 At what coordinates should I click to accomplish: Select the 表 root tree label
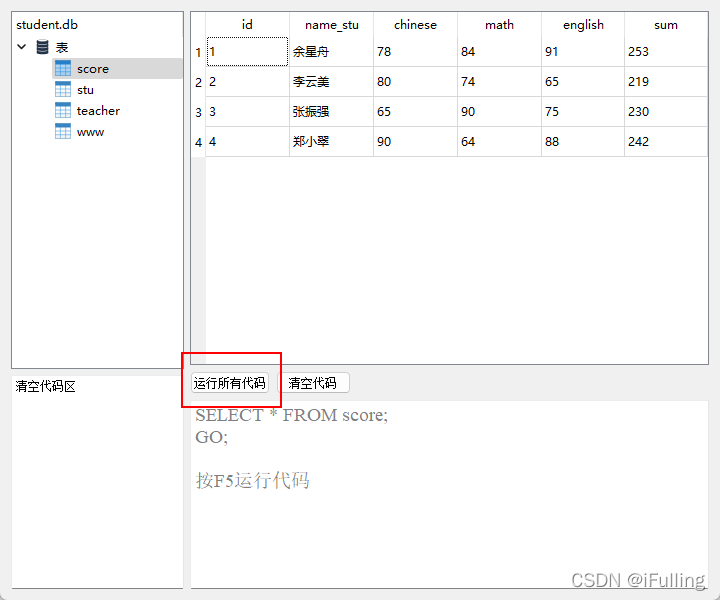coord(62,47)
